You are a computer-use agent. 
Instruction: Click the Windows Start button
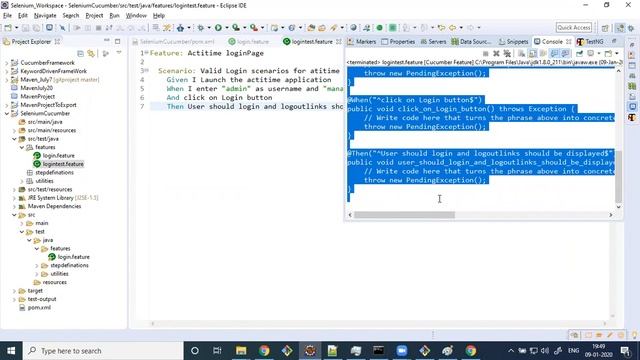coord(11,351)
